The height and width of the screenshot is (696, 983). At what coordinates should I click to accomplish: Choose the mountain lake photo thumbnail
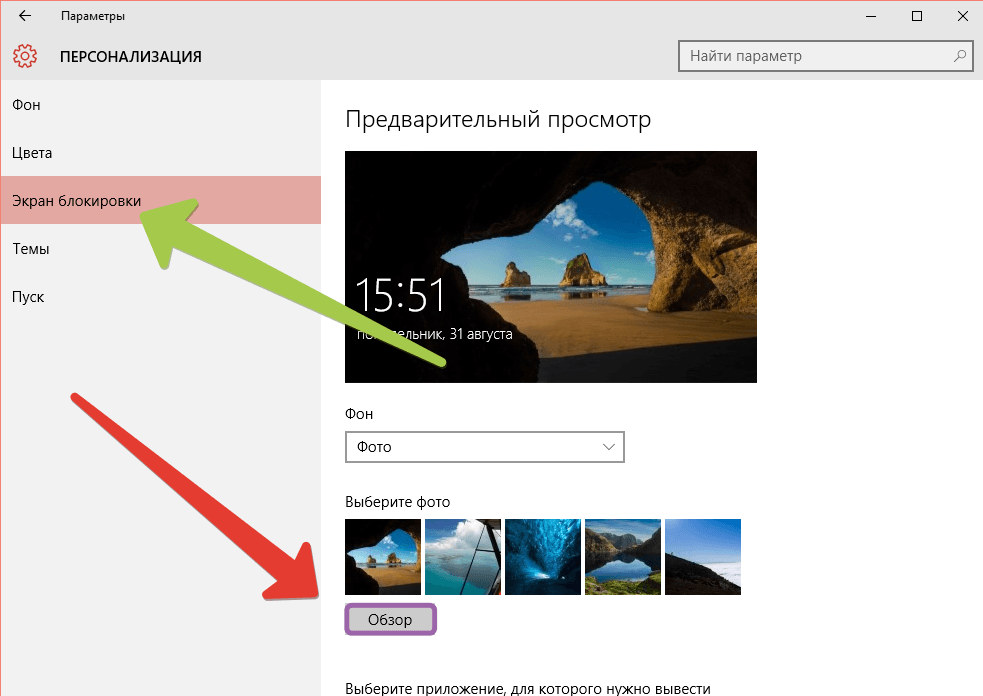pos(623,557)
